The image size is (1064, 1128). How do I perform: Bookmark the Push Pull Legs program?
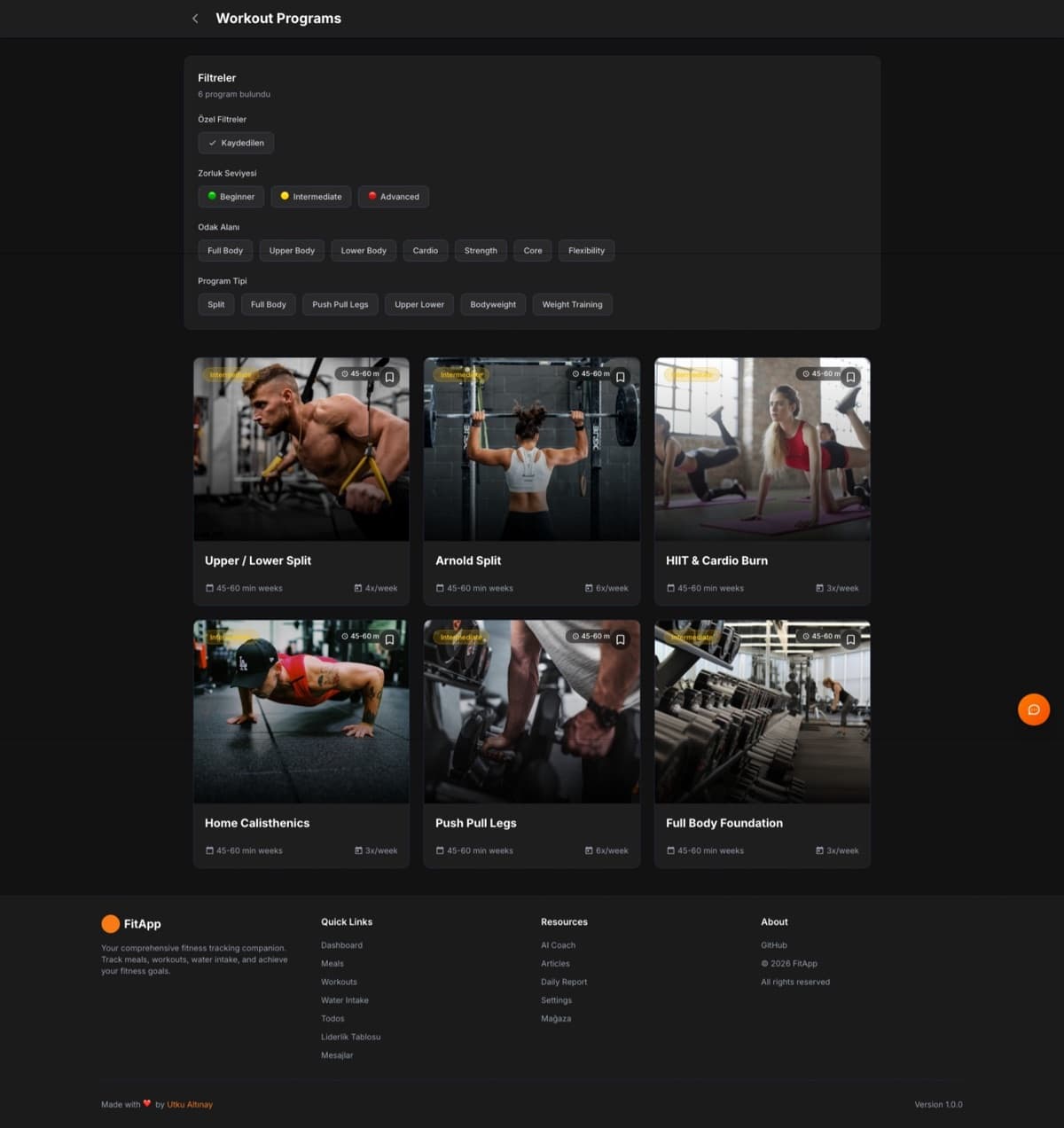click(x=620, y=639)
